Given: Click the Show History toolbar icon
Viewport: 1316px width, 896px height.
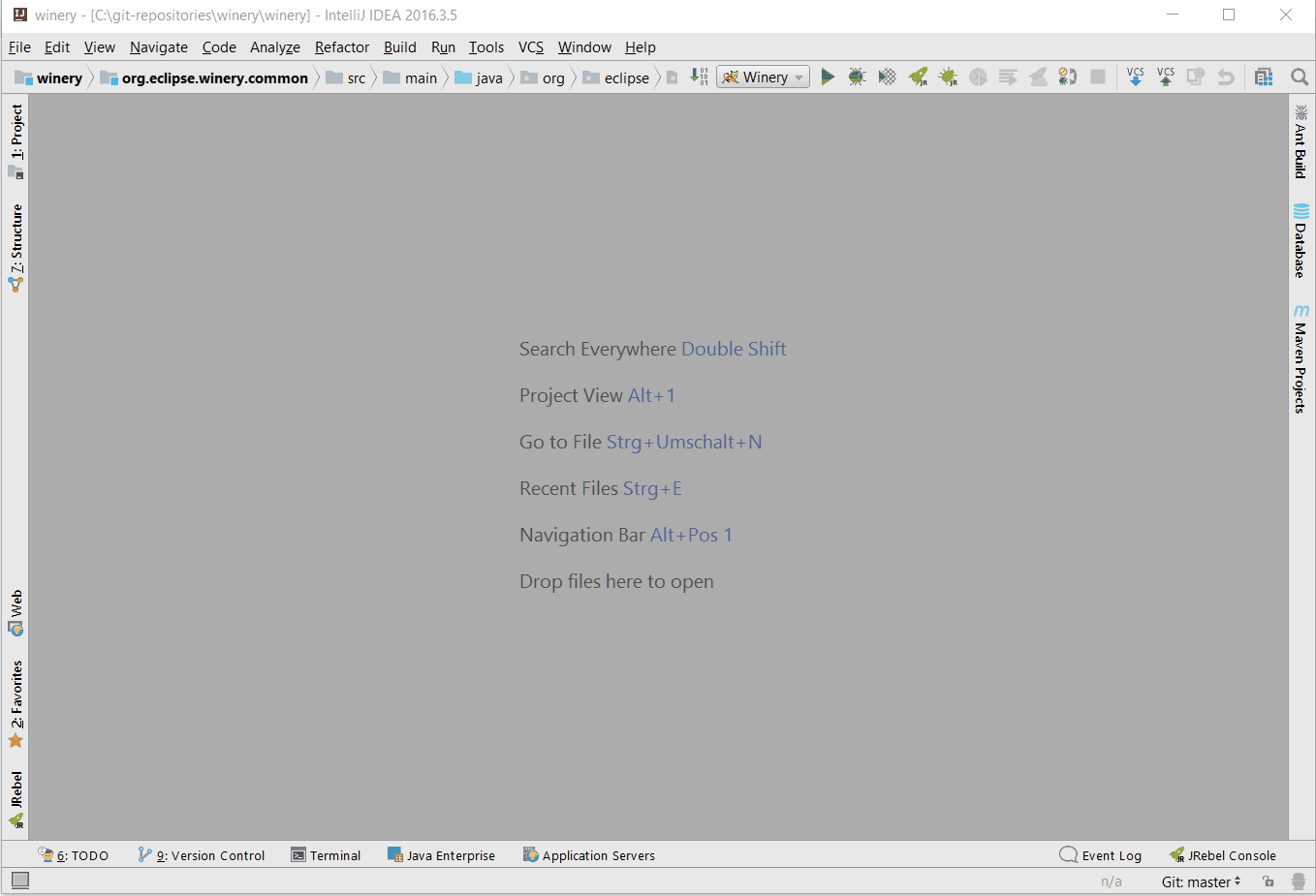Looking at the screenshot, I should point(1196,77).
